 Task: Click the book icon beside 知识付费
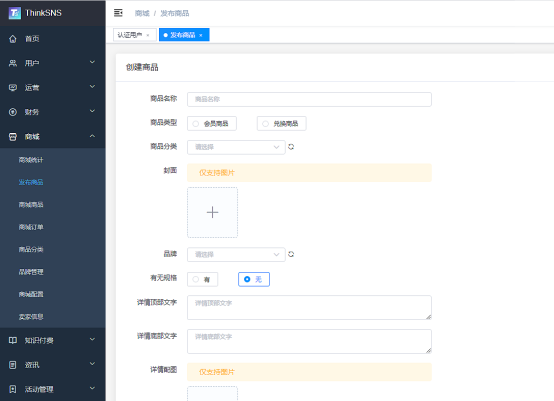coord(13,340)
